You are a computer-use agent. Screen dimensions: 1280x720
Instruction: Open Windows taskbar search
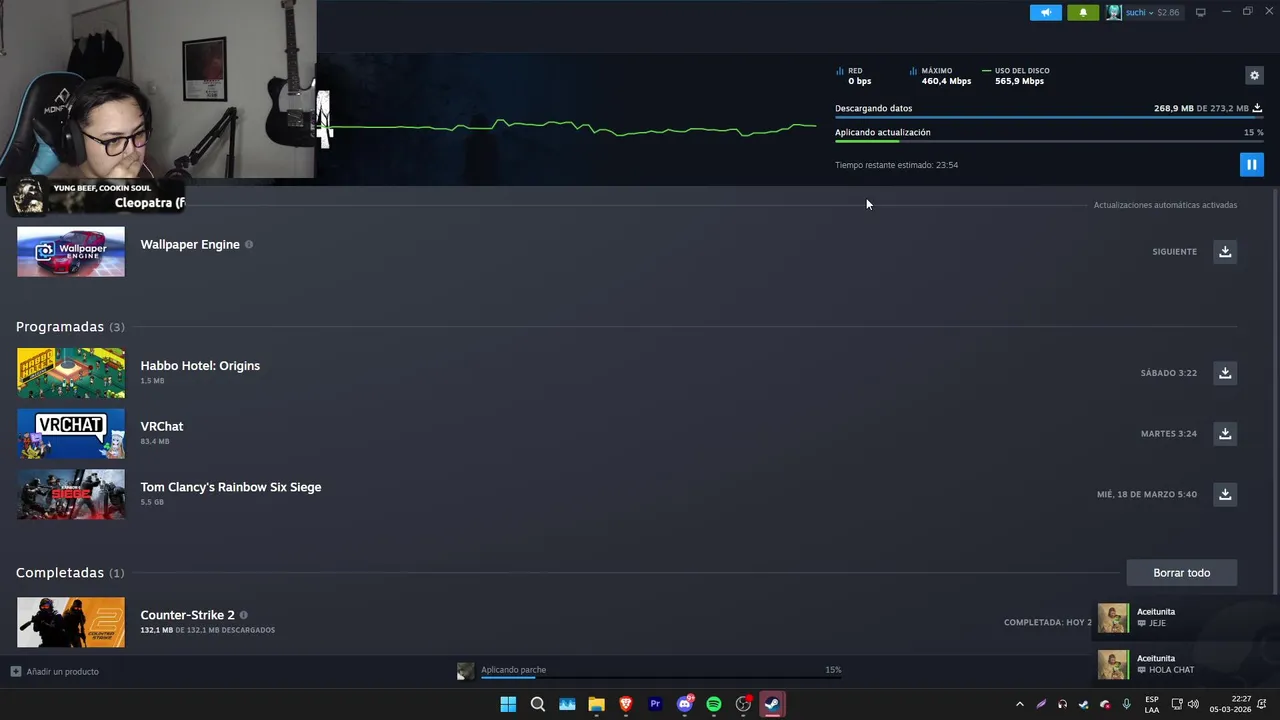(x=537, y=704)
